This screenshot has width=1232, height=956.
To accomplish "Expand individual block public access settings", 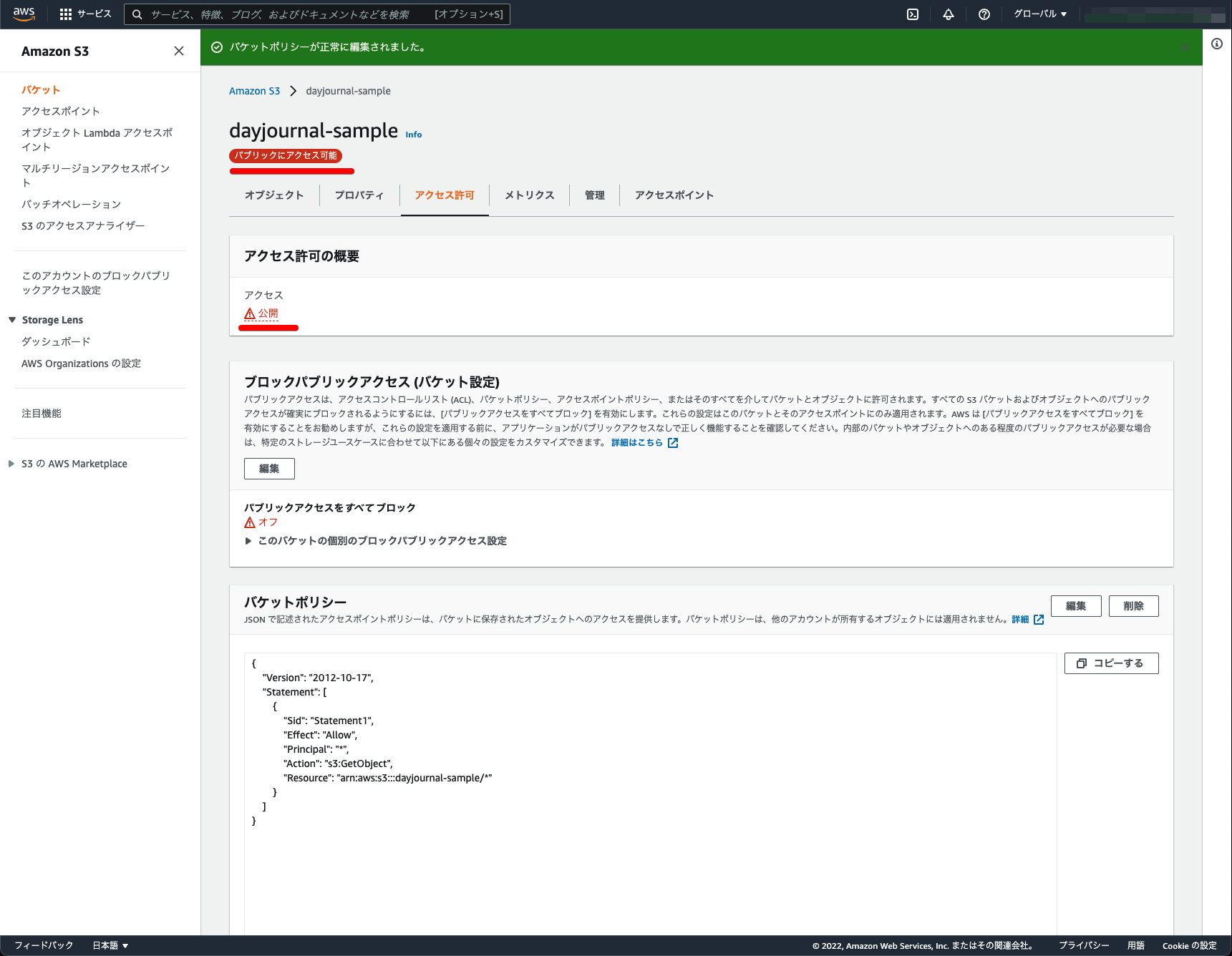I will coord(376,541).
